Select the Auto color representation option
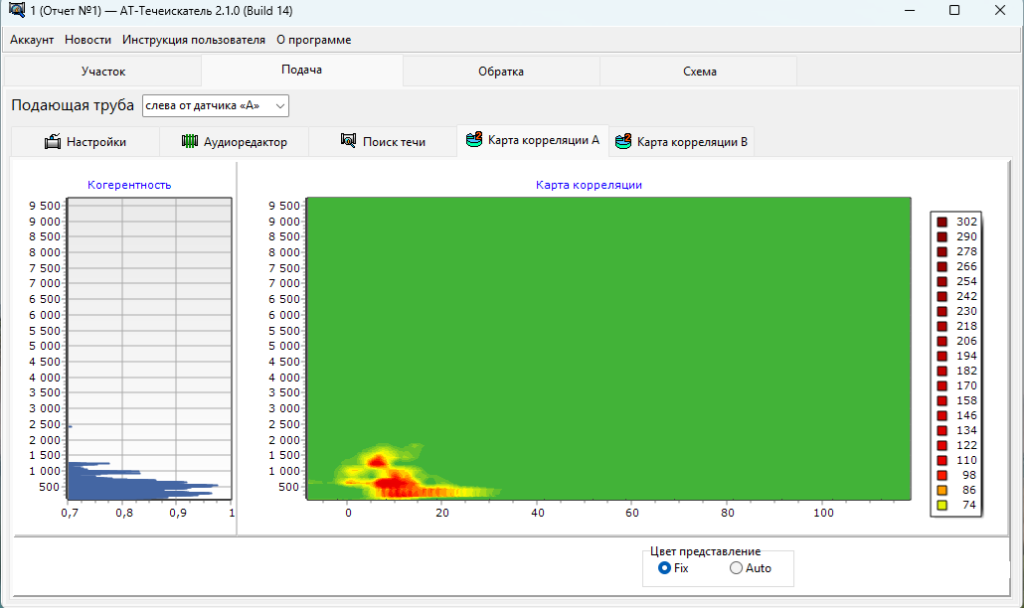The image size is (1024, 608). [x=736, y=568]
